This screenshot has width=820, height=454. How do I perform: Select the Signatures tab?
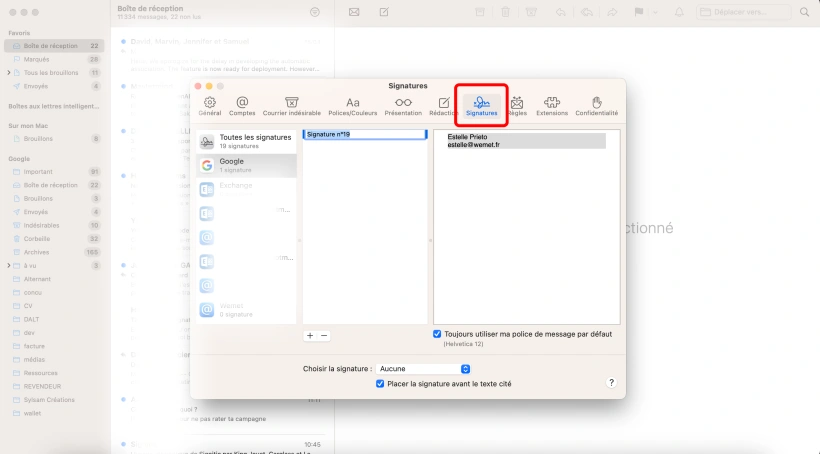[481, 106]
